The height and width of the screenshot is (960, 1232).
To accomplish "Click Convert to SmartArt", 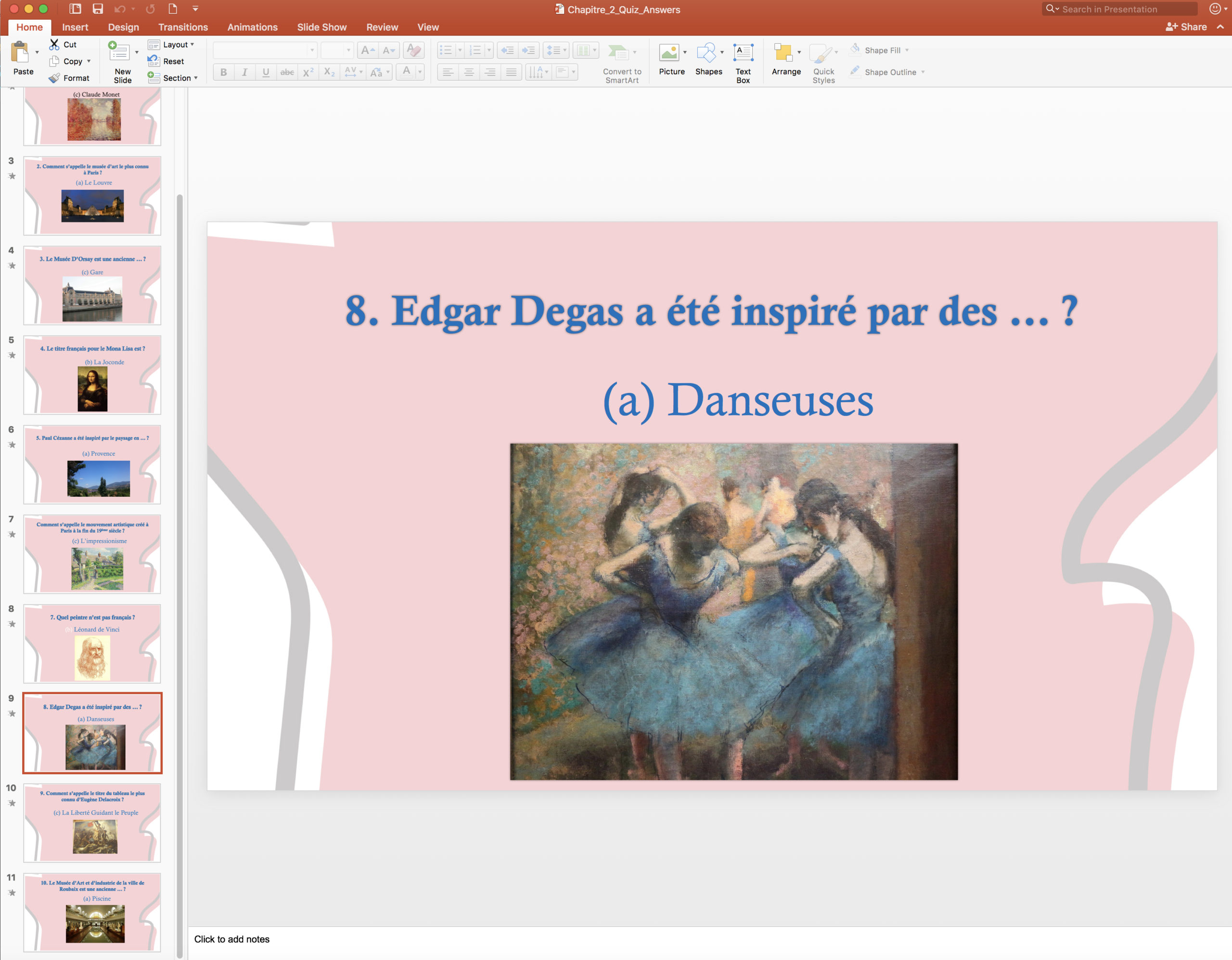I will [x=622, y=63].
